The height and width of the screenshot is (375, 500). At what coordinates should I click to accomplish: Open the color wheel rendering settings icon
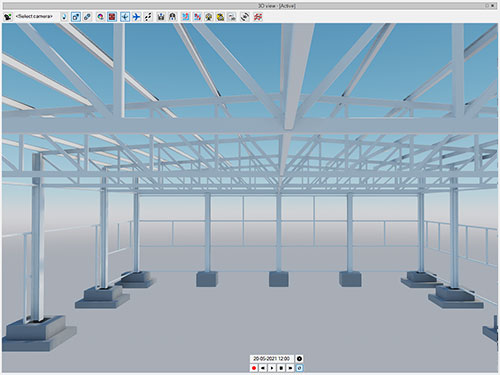click(100, 16)
